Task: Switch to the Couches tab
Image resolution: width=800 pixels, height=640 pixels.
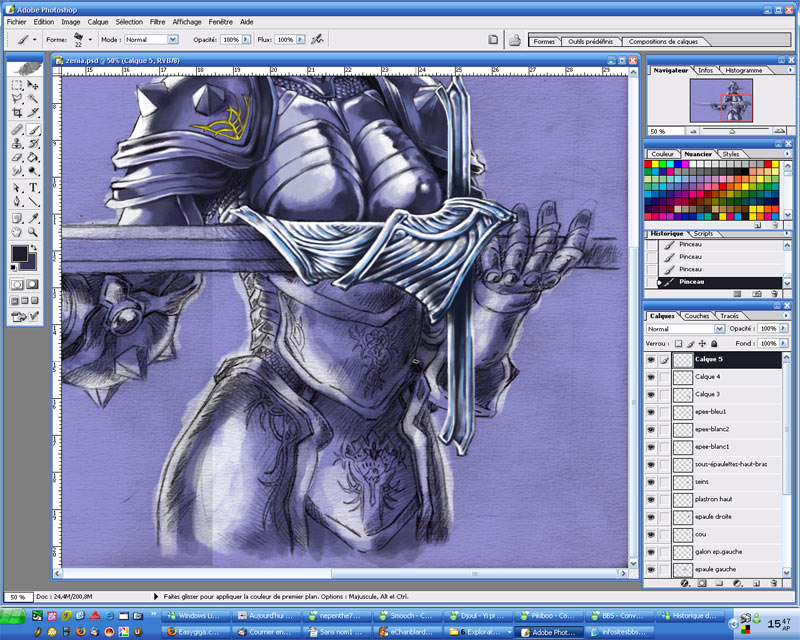Action: [697, 316]
